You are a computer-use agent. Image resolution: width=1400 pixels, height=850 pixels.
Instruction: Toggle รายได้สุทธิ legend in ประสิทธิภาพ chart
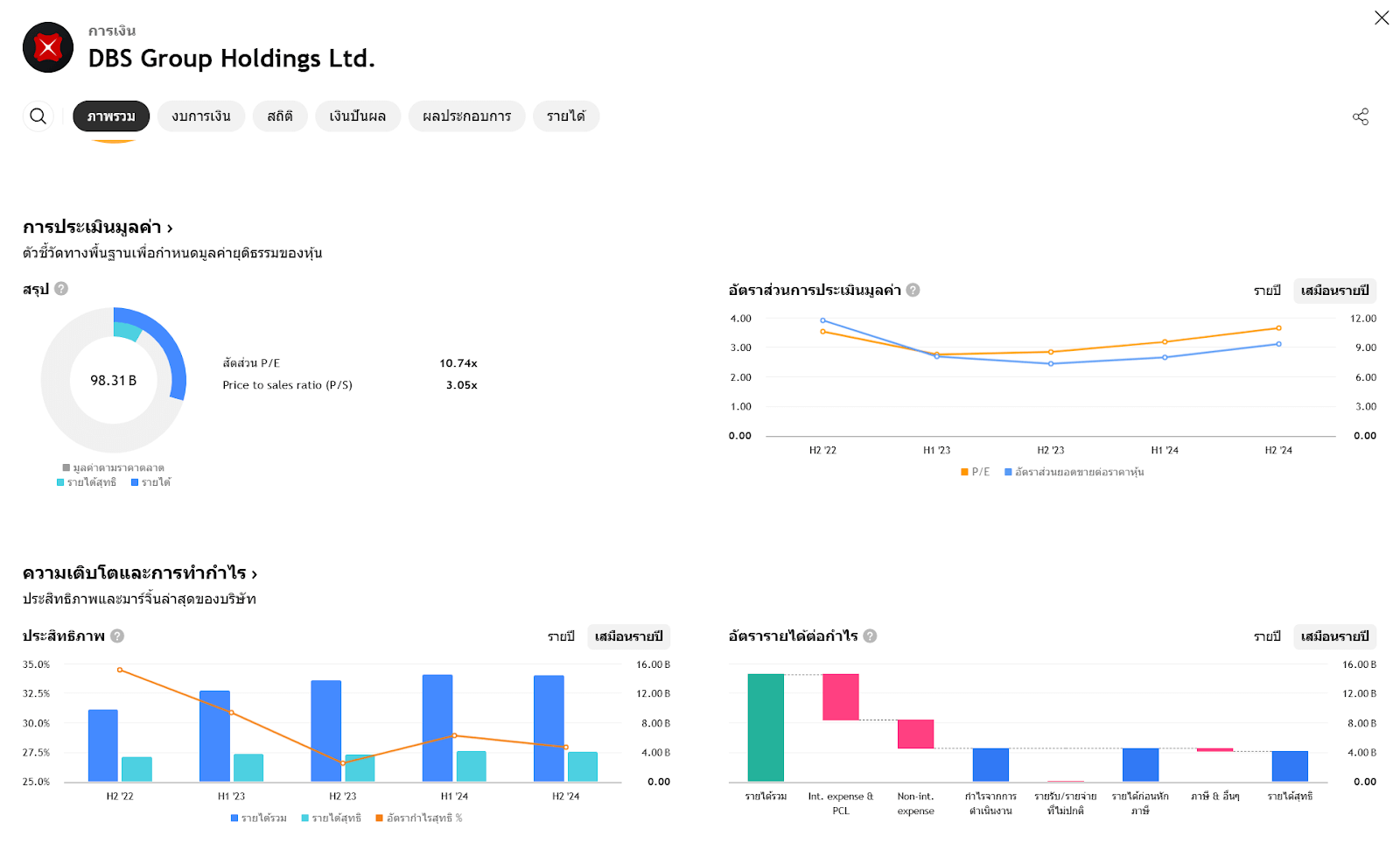pyautogui.click(x=332, y=818)
